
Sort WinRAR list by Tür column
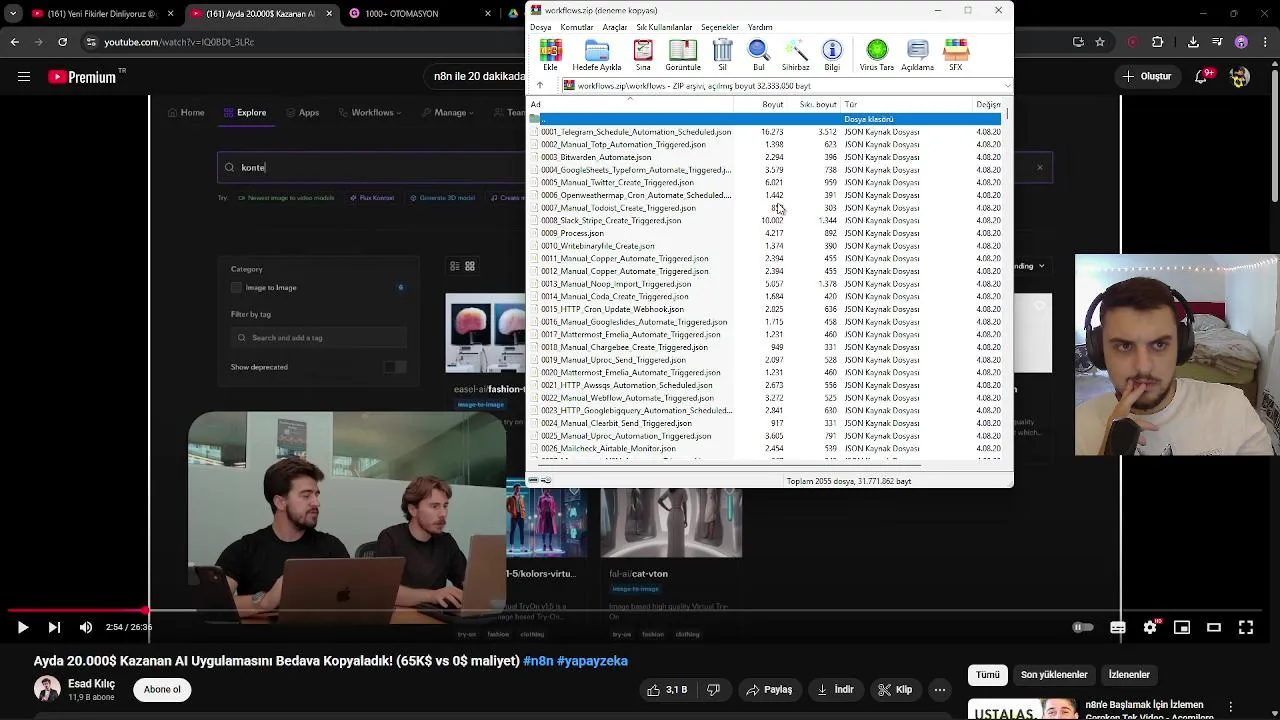click(x=907, y=104)
